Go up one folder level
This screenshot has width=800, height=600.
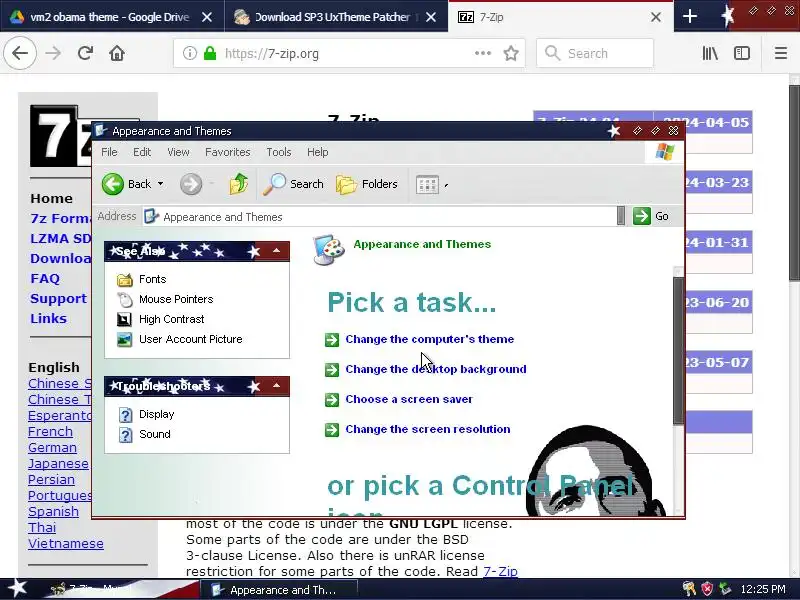[x=238, y=184]
